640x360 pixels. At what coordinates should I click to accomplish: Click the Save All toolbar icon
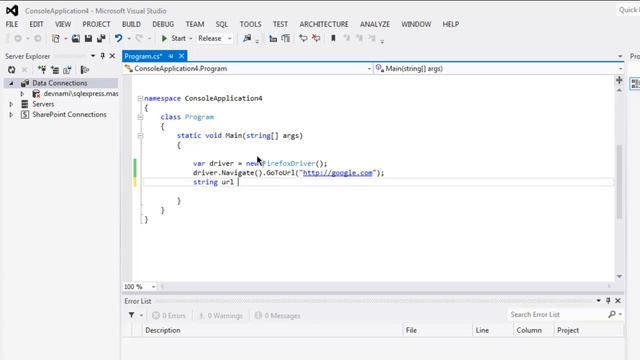click(101, 38)
